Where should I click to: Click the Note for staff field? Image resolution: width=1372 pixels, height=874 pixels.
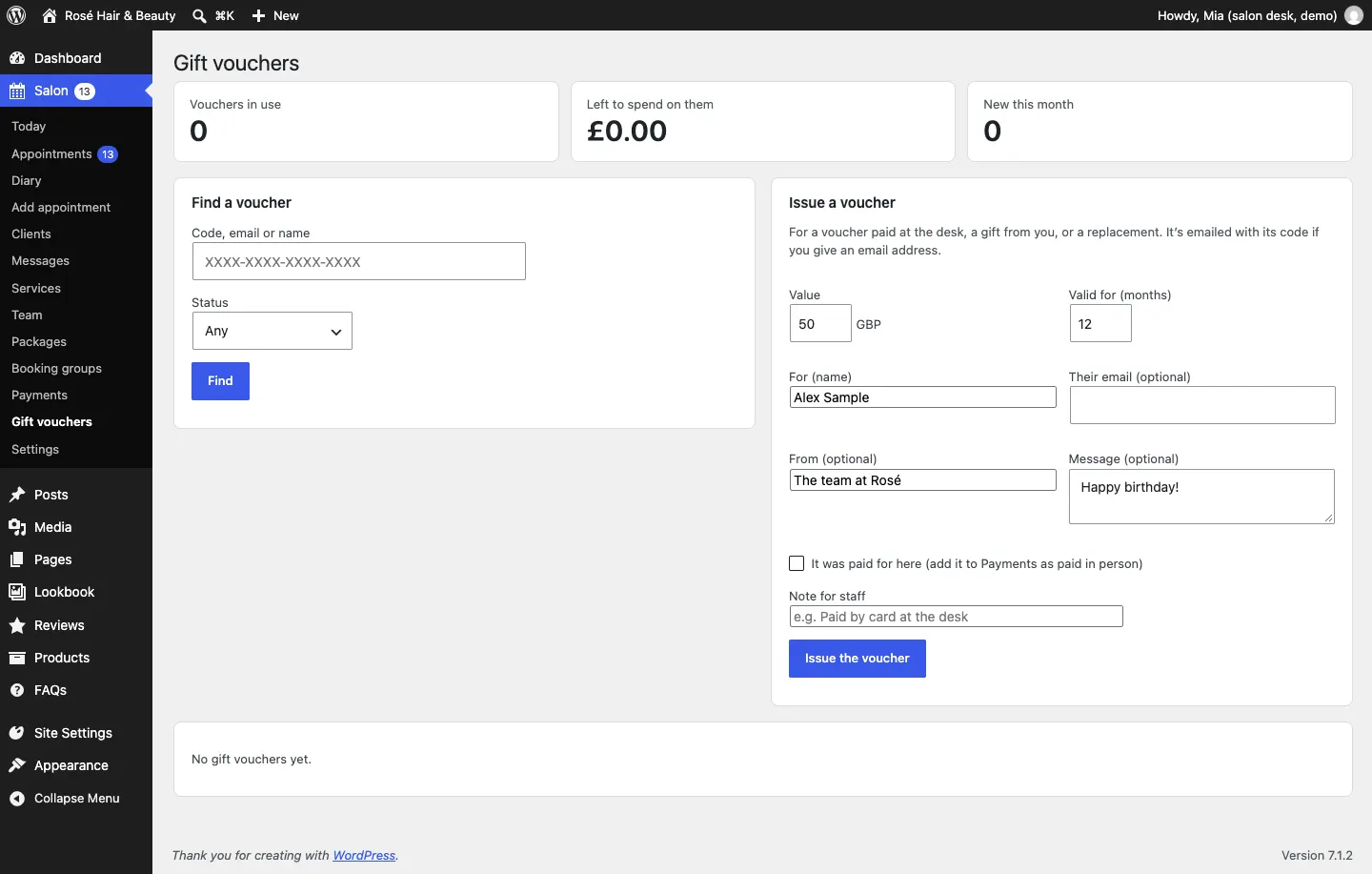coord(956,617)
